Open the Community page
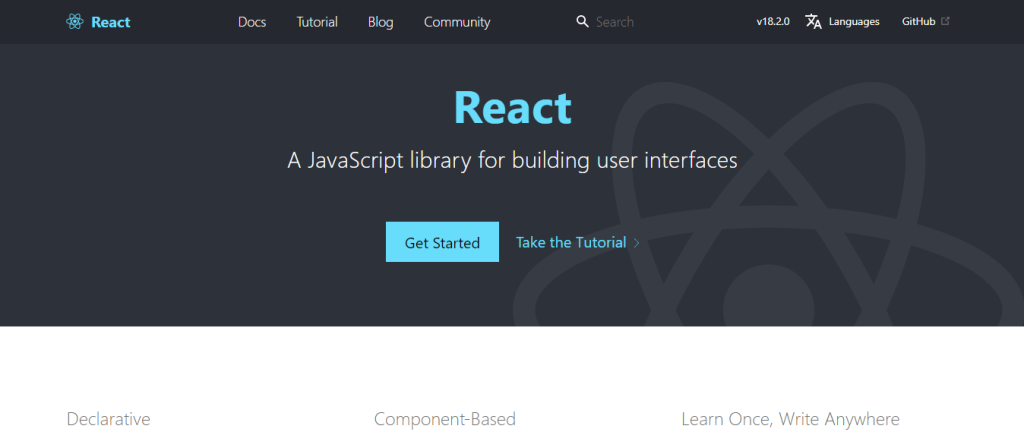Viewport: 1024px width, 432px height. coord(457,22)
